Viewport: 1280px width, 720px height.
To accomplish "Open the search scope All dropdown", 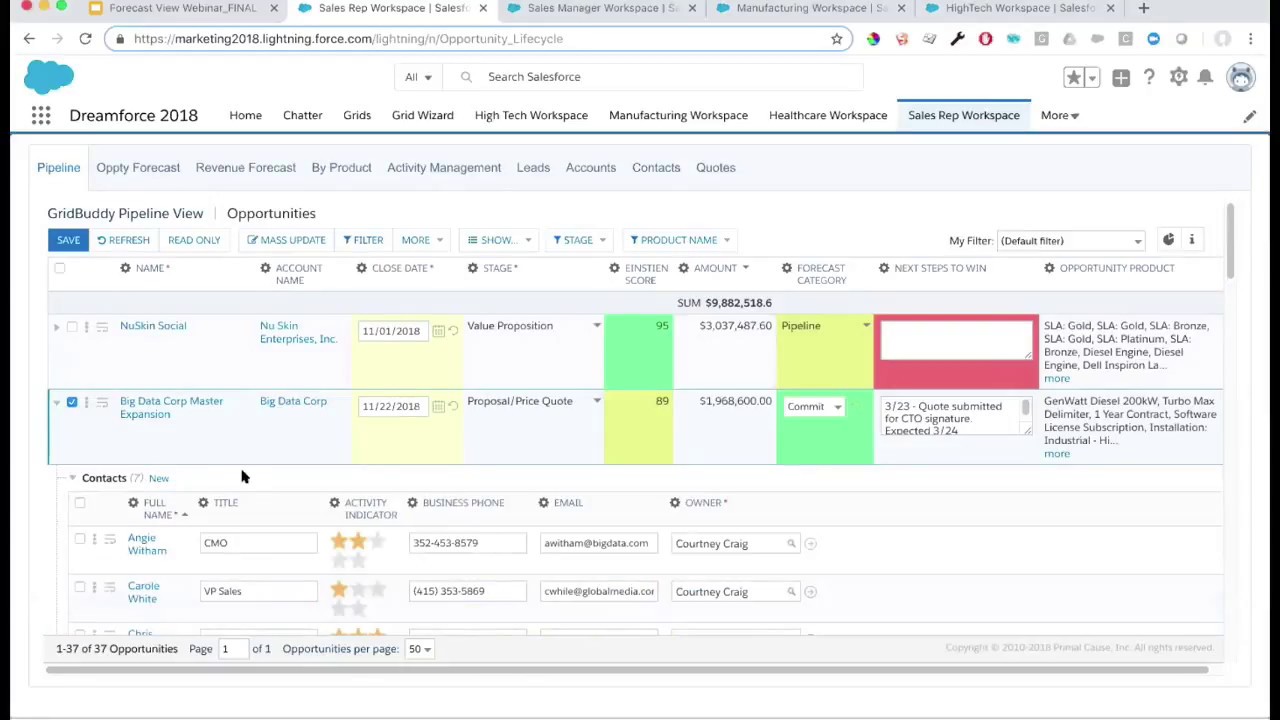I will 418,77.
